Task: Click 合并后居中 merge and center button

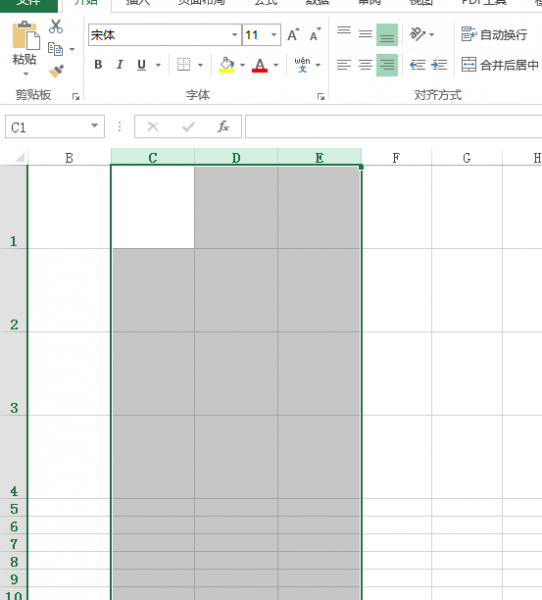Action: (x=500, y=65)
